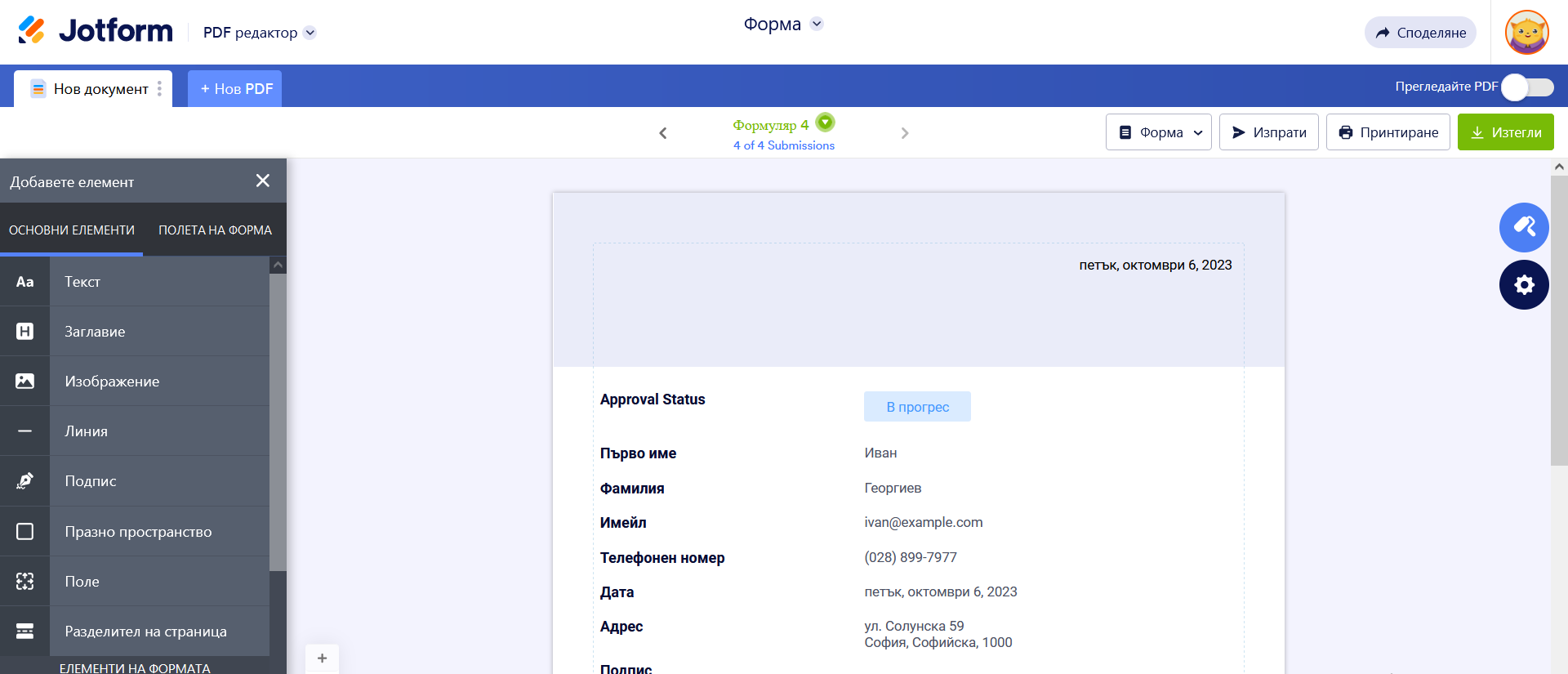Click the Споделяне share button
This screenshot has height=674, width=1568.
[x=1420, y=33]
